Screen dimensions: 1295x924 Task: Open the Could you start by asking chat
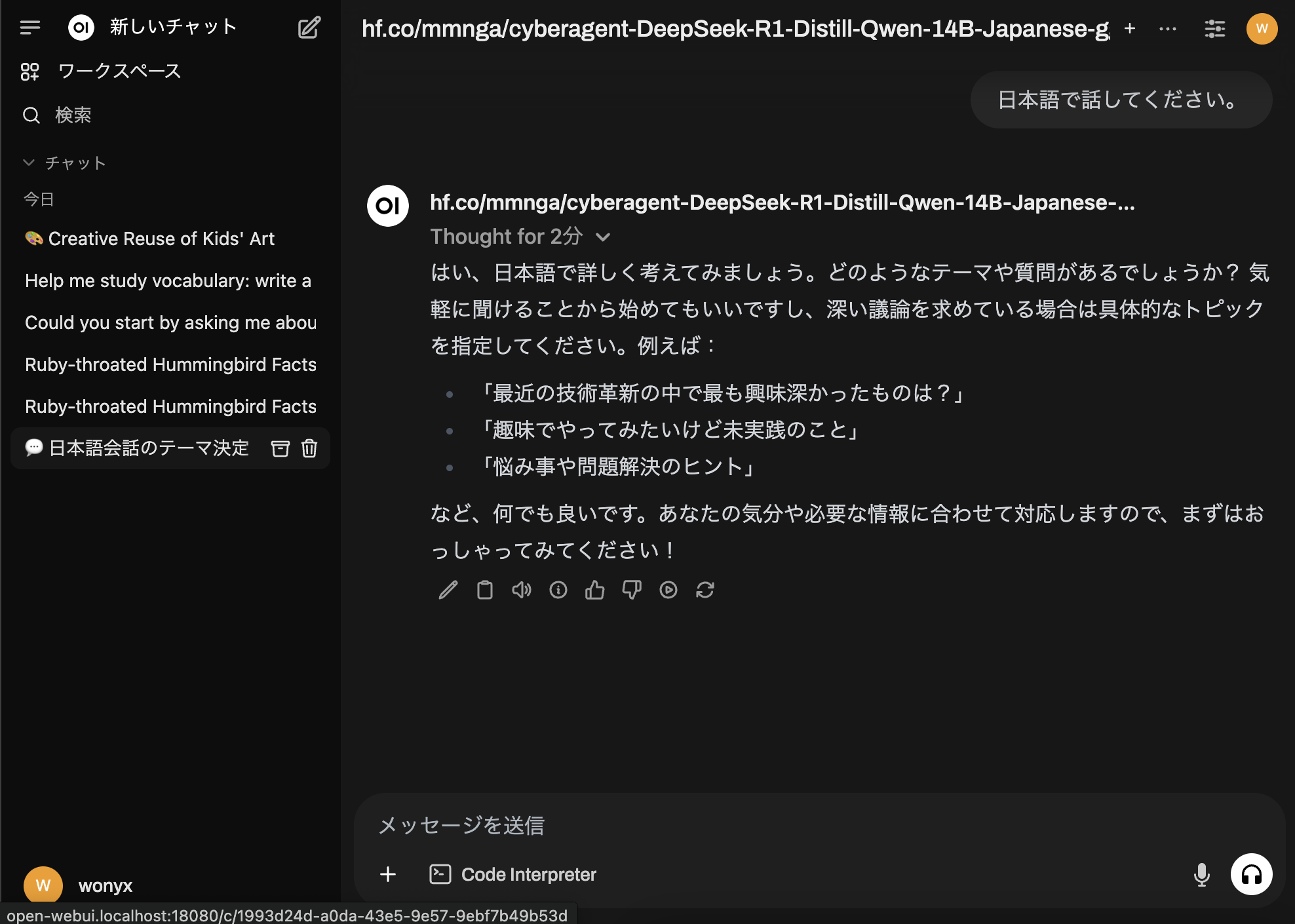tap(170, 322)
